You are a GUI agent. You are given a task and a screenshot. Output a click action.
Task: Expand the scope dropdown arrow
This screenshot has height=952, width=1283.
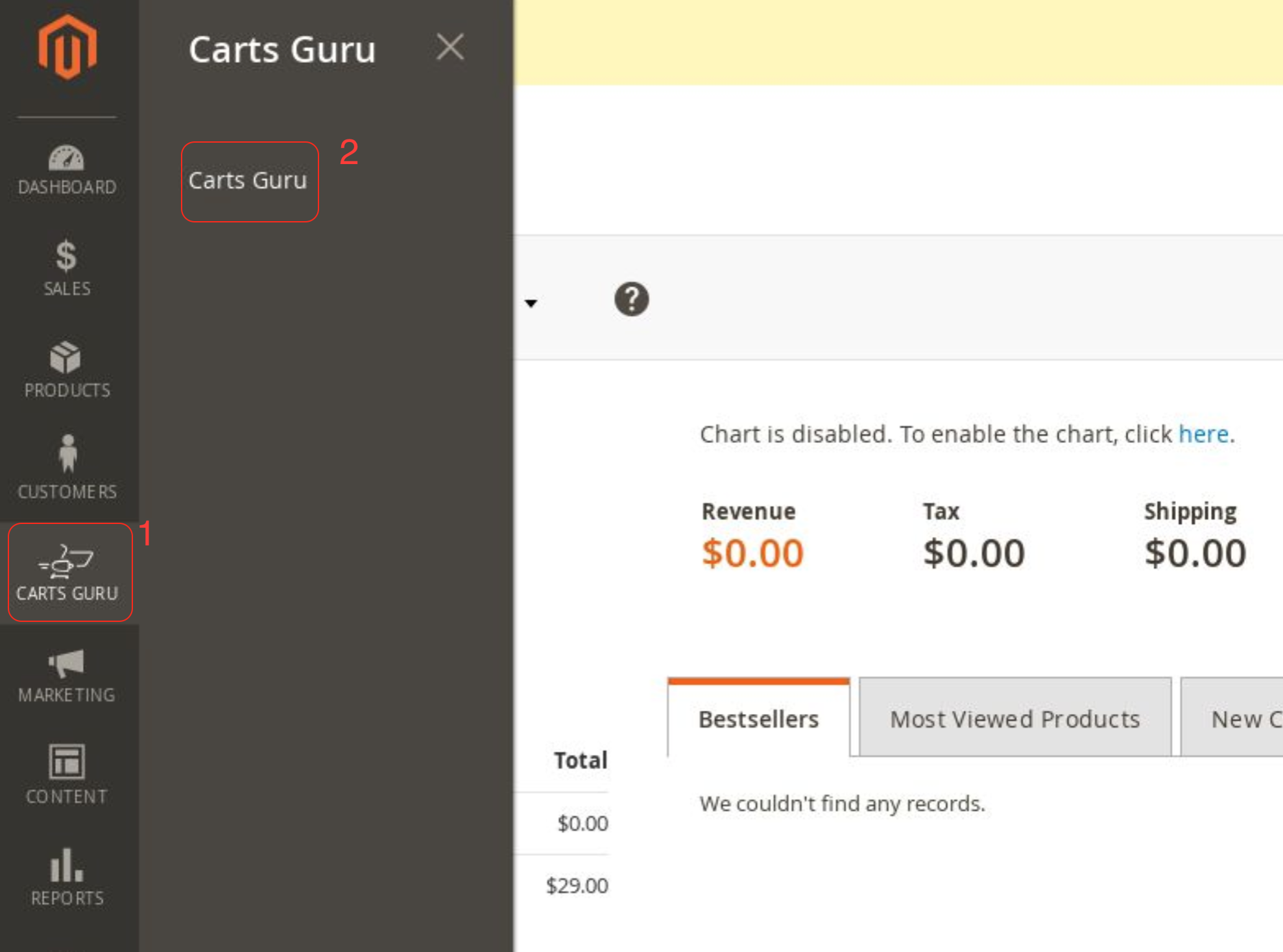point(531,303)
